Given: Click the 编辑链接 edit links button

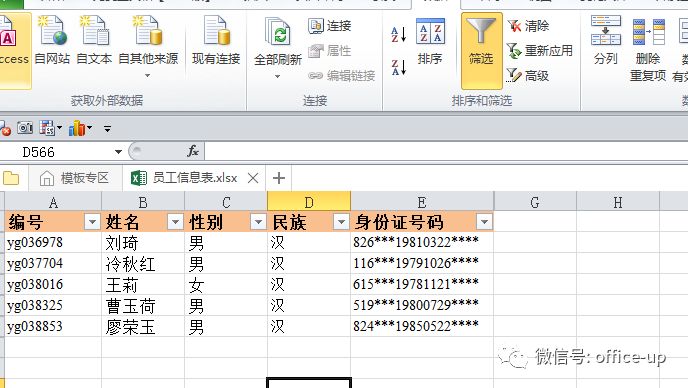Looking at the screenshot, I should (342, 76).
